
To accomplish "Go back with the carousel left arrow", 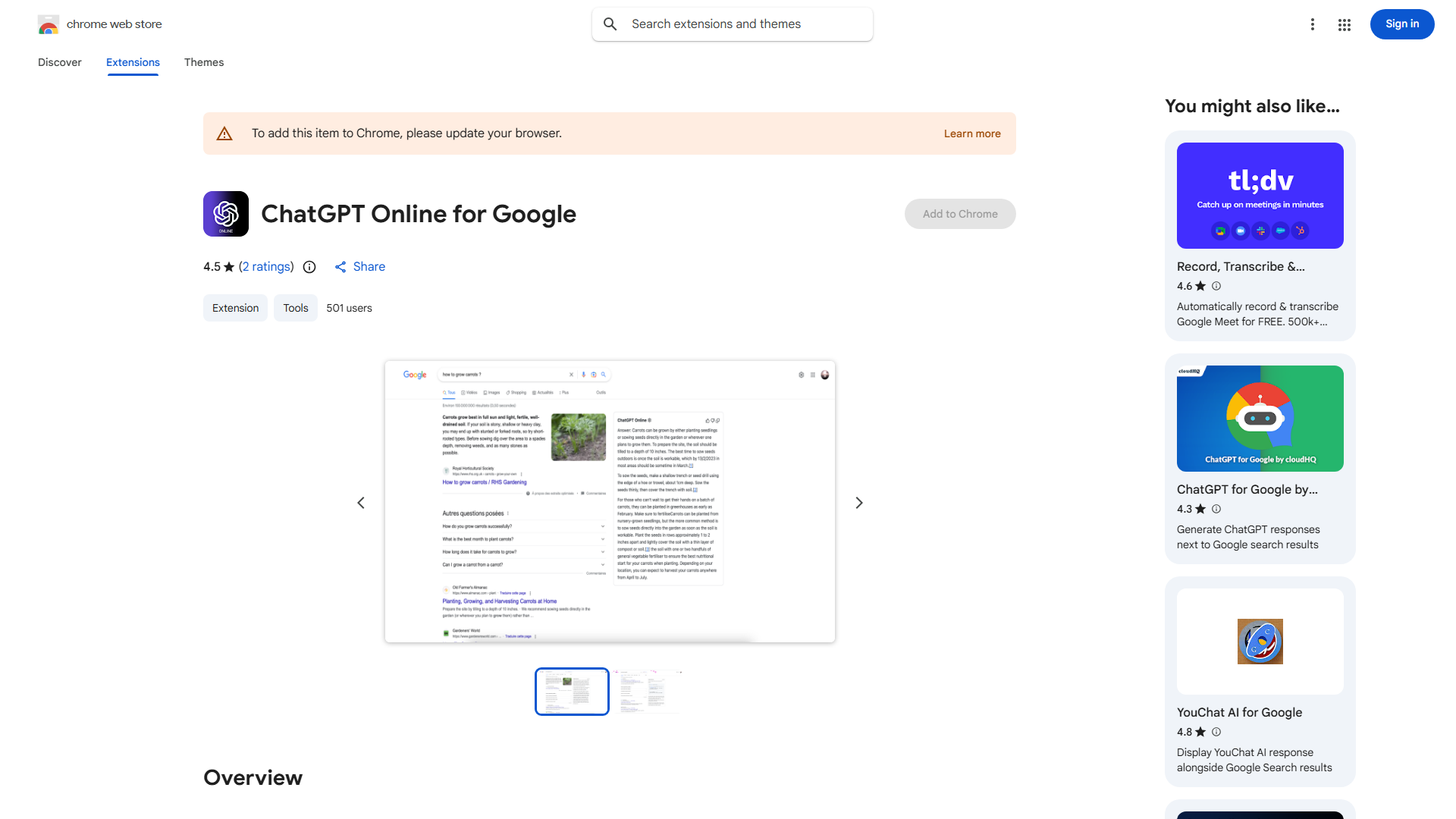I will point(361,502).
